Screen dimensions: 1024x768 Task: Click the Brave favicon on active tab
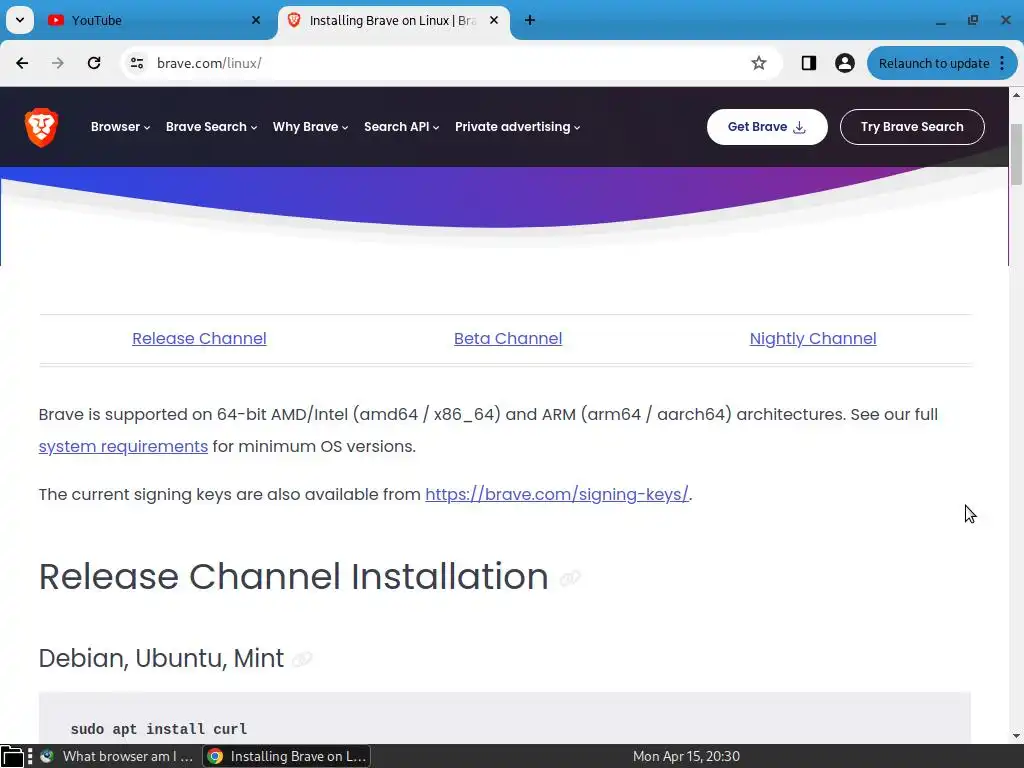point(294,20)
